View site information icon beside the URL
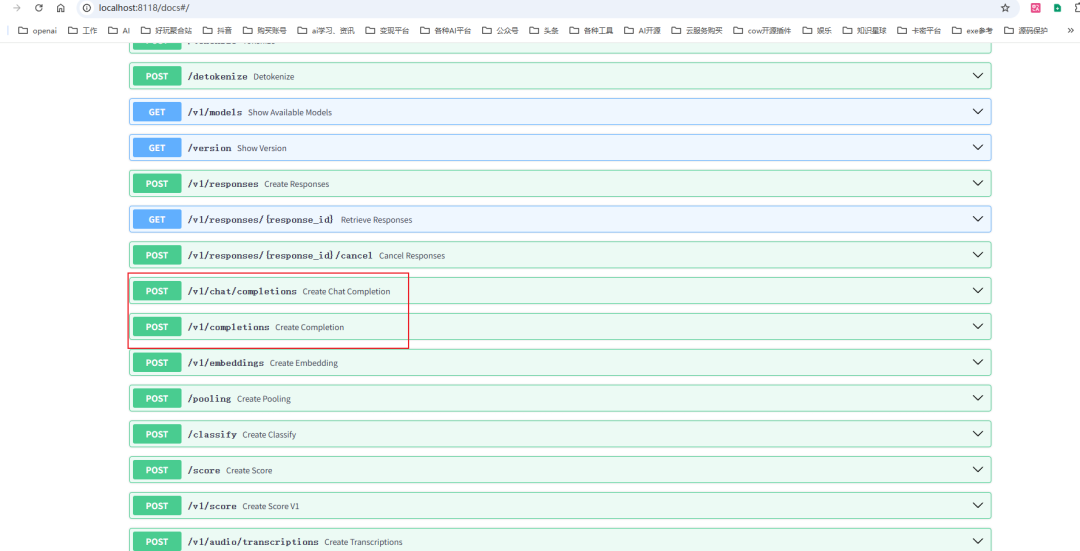 (87, 8)
